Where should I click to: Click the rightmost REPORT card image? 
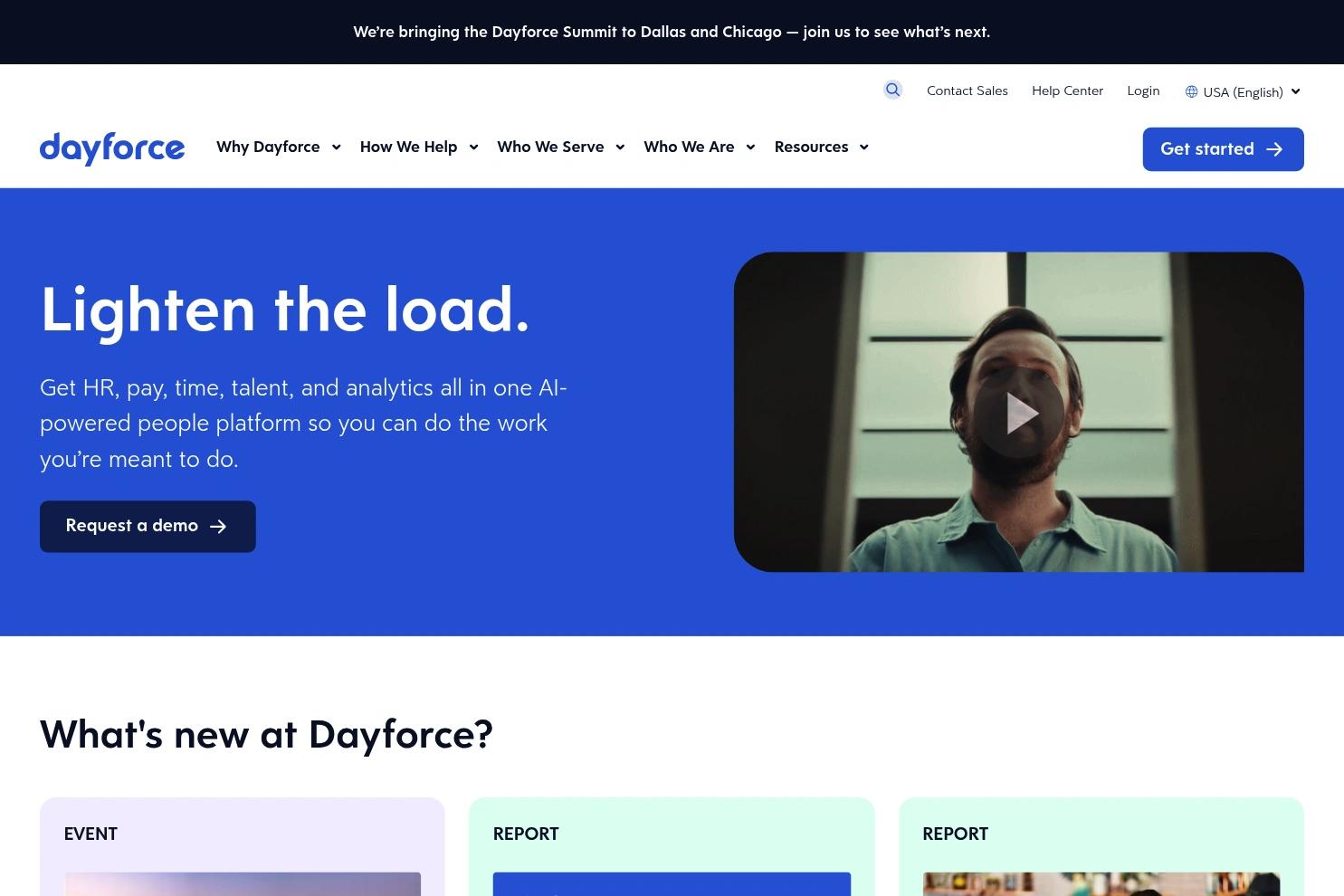(x=1101, y=884)
